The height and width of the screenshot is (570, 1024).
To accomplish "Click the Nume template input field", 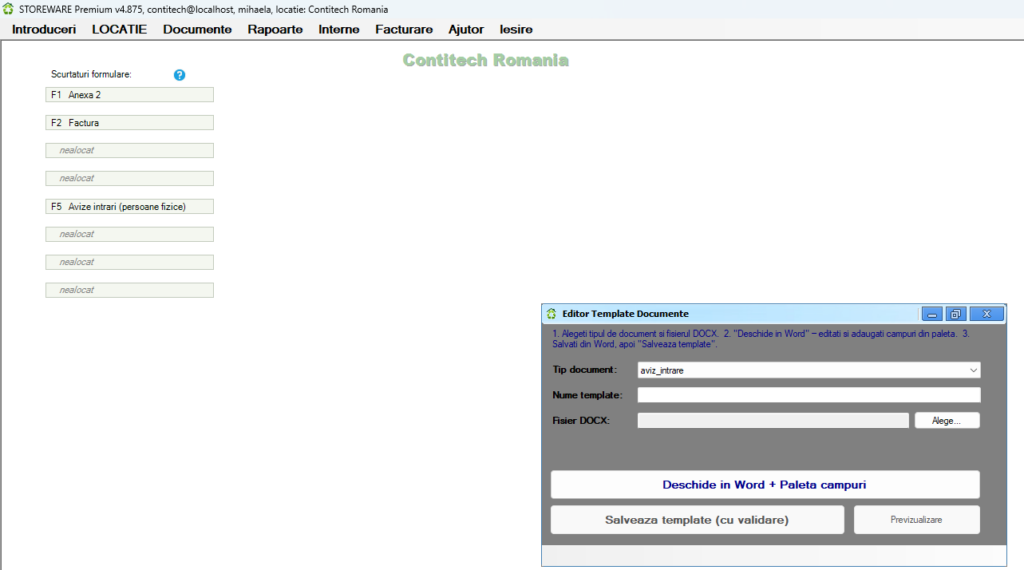I will (x=808, y=395).
